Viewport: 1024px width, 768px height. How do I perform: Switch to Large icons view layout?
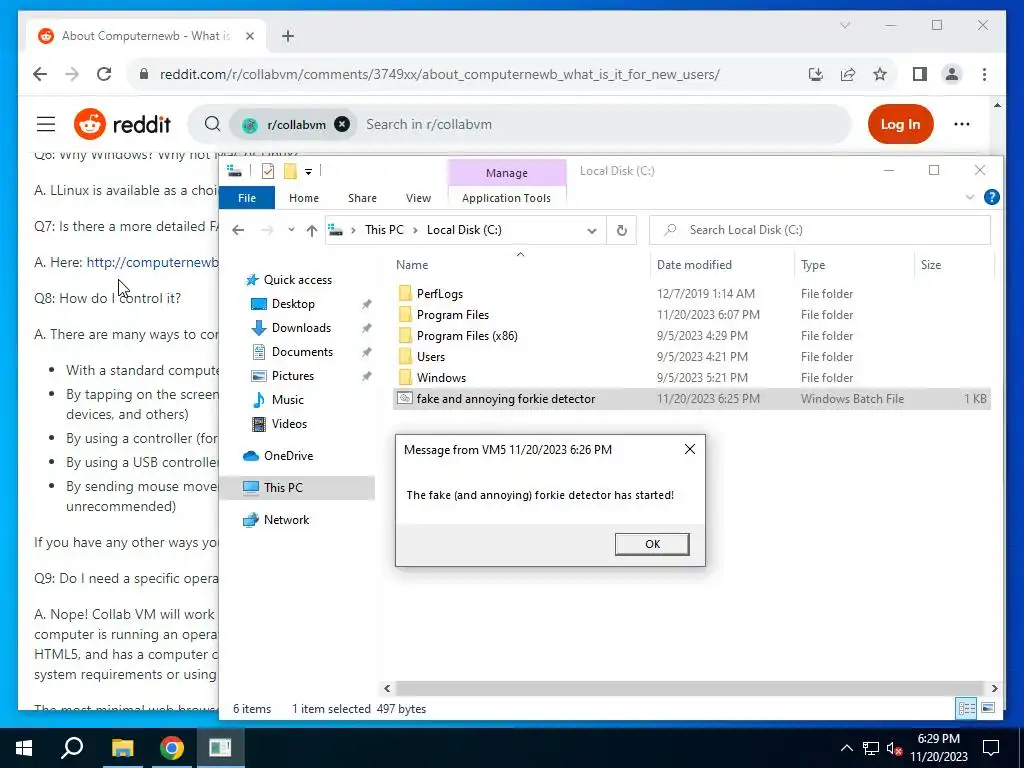tap(987, 708)
